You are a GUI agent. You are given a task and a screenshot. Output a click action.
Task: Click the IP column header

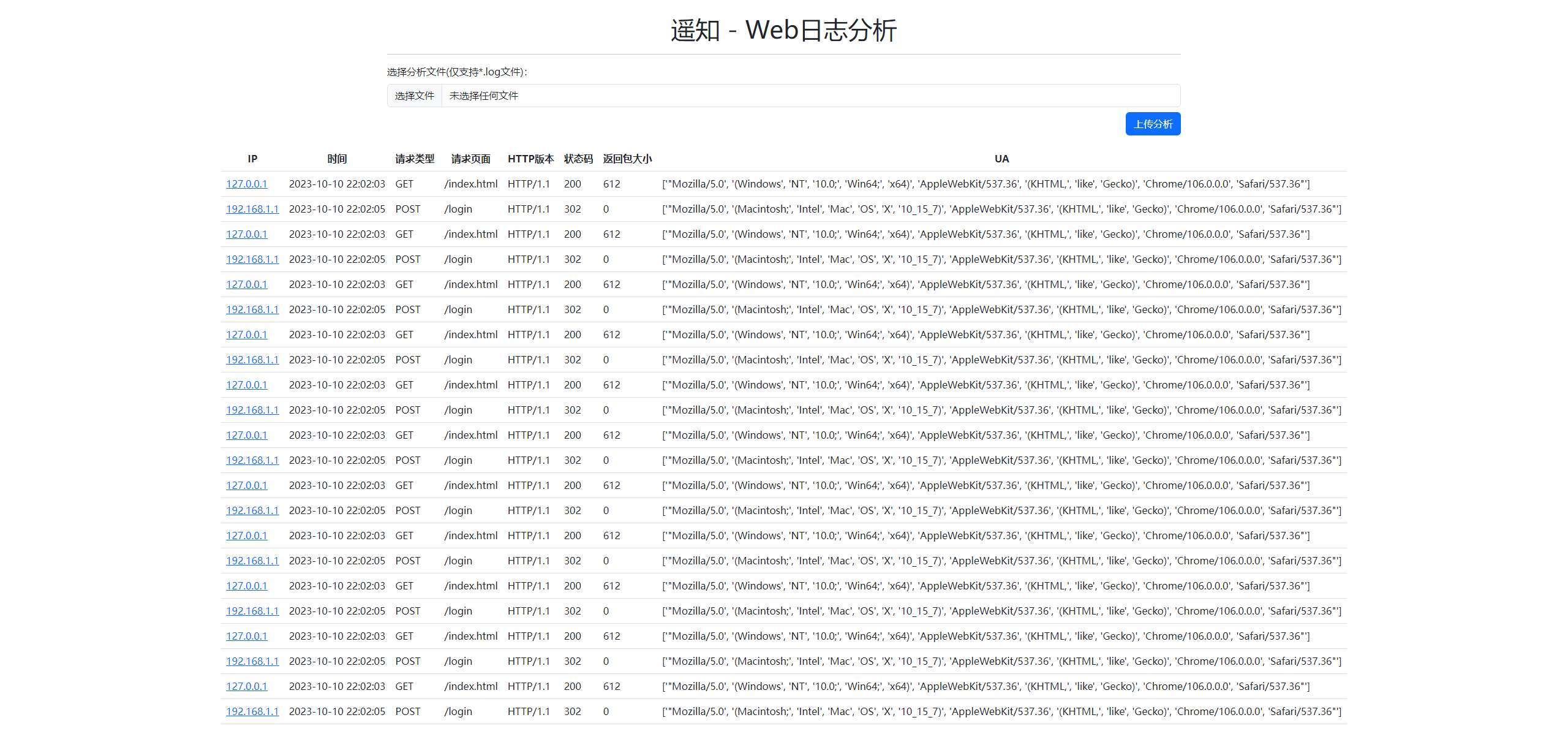click(x=252, y=159)
